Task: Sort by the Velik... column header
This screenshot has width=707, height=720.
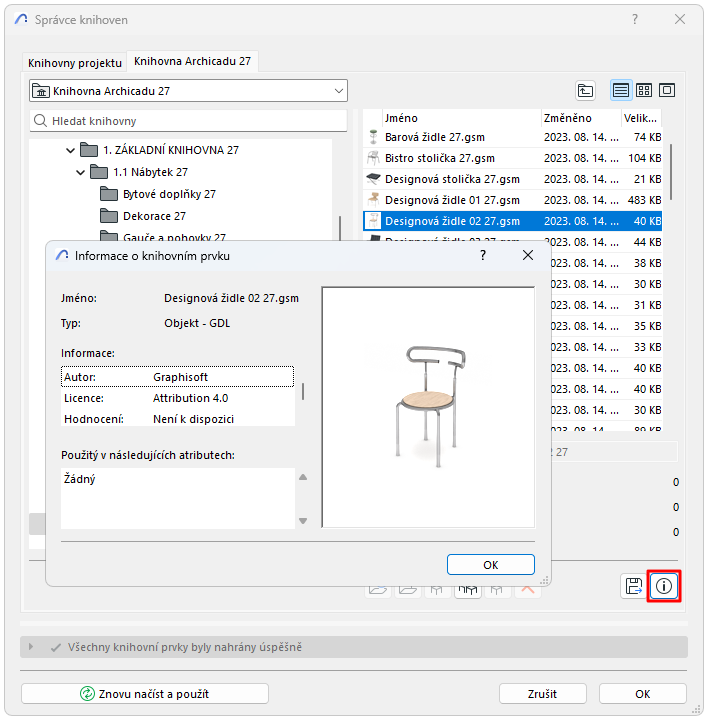Action: tap(641, 118)
